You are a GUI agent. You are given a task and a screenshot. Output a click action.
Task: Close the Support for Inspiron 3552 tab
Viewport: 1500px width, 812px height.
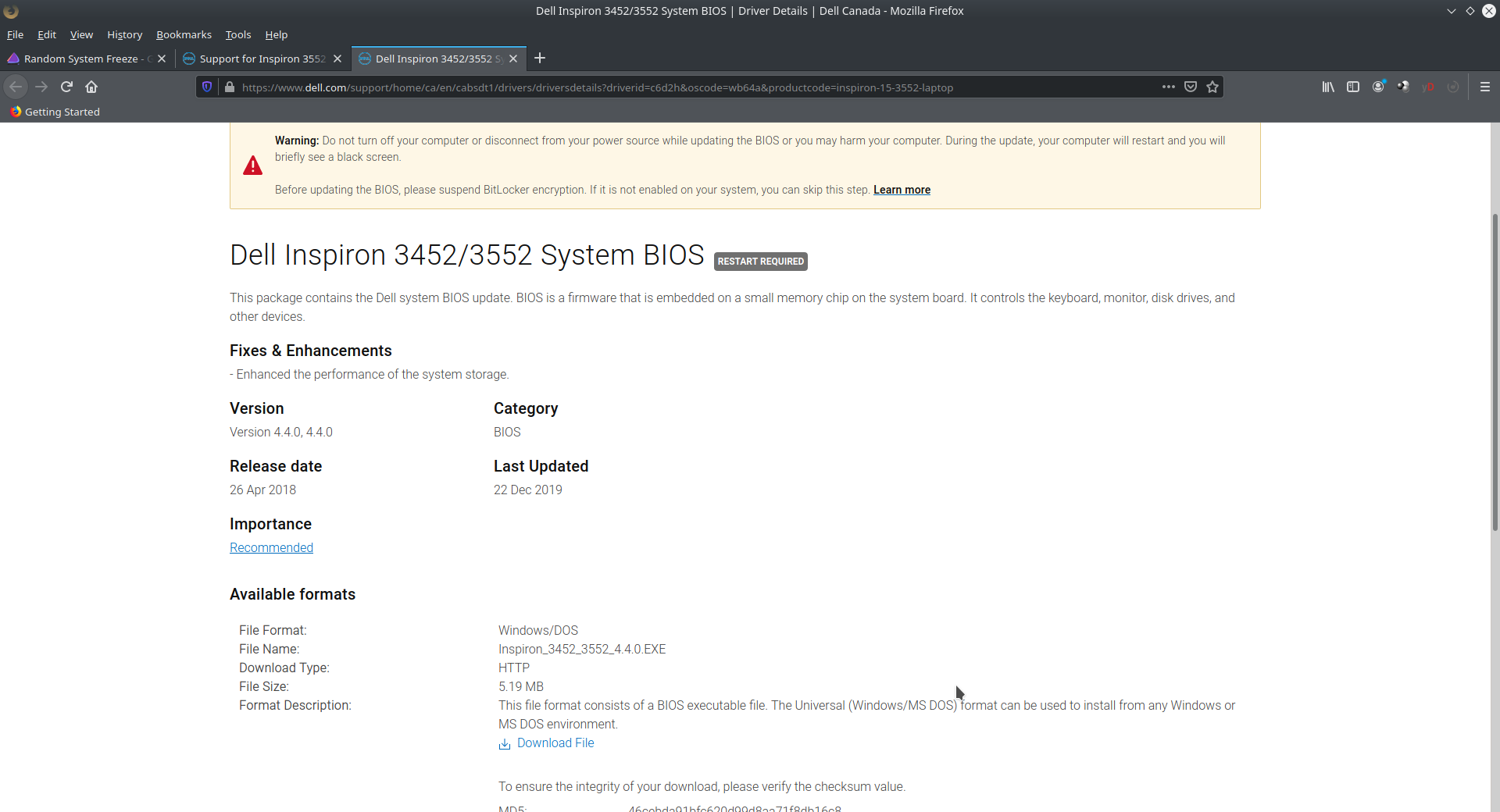coord(337,59)
